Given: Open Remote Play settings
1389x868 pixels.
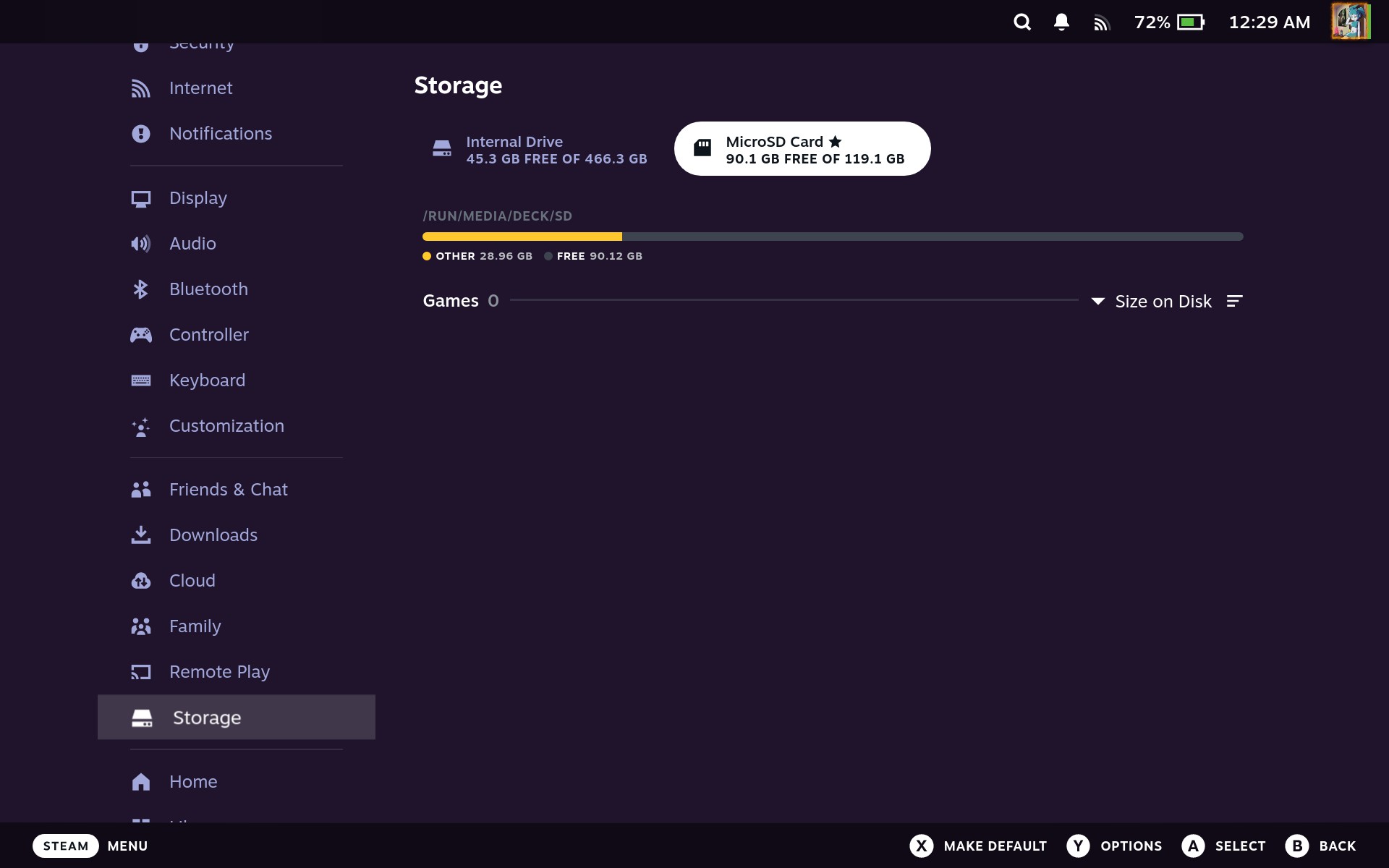Looking at the screenshot, I should [x=237, y=672].
